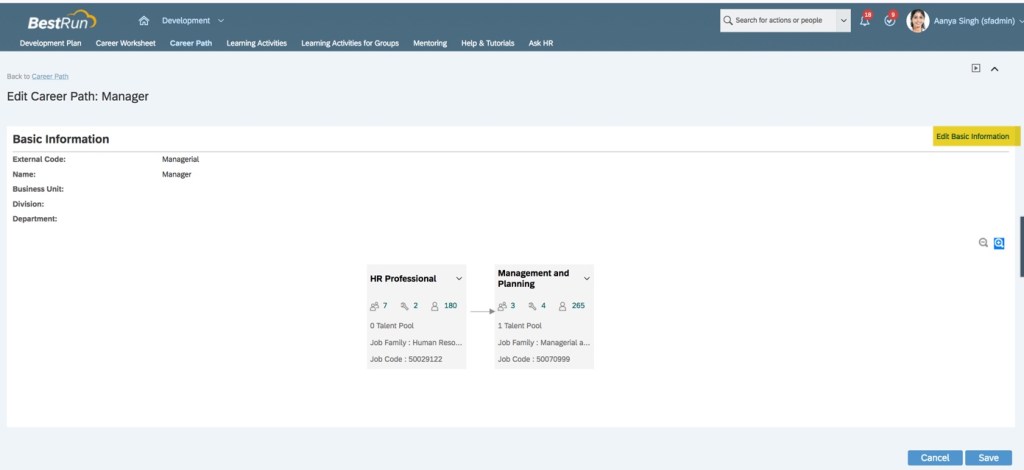Click the person count 265 in Management card
This screenshot has width=1024, height=470.
(x=578, y=306)
